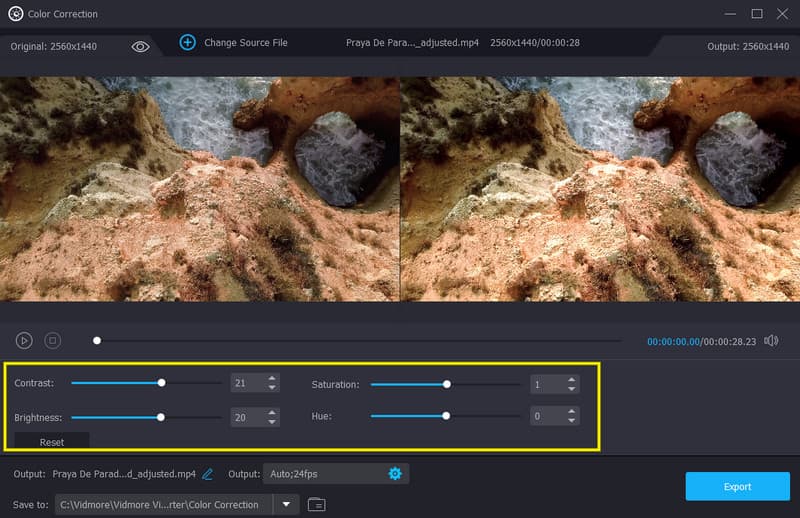Open the save folder icon
This screenshot has width=800, height=518.
316,504
